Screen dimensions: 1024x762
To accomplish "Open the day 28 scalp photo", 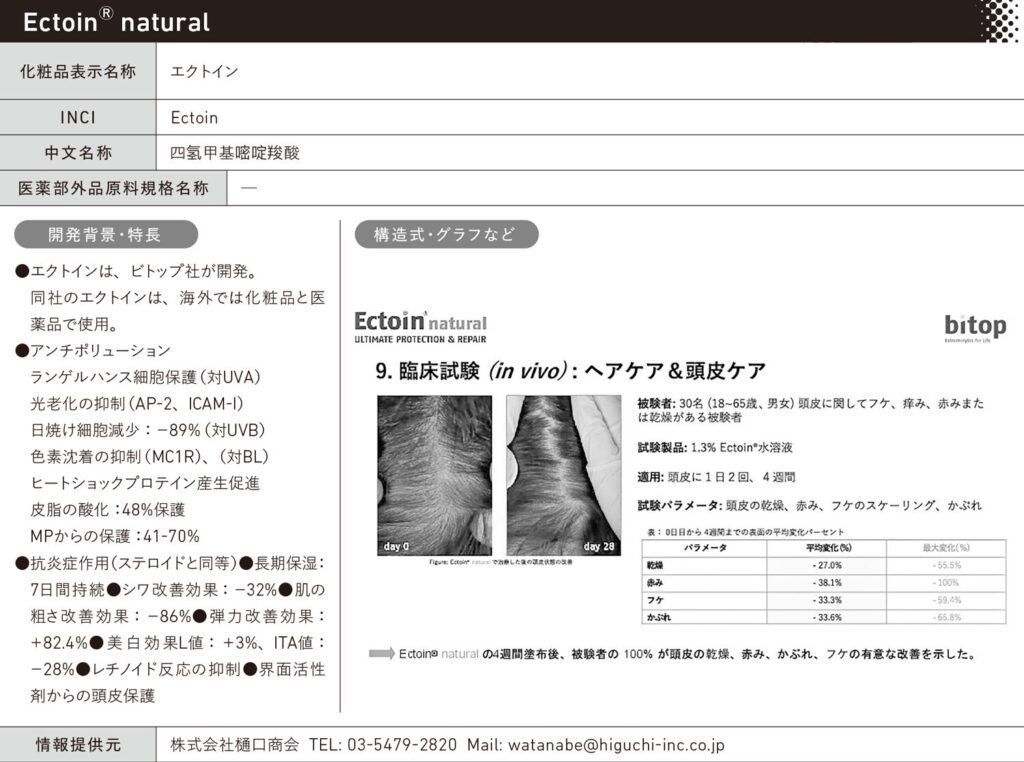I will tap(563, 476).
